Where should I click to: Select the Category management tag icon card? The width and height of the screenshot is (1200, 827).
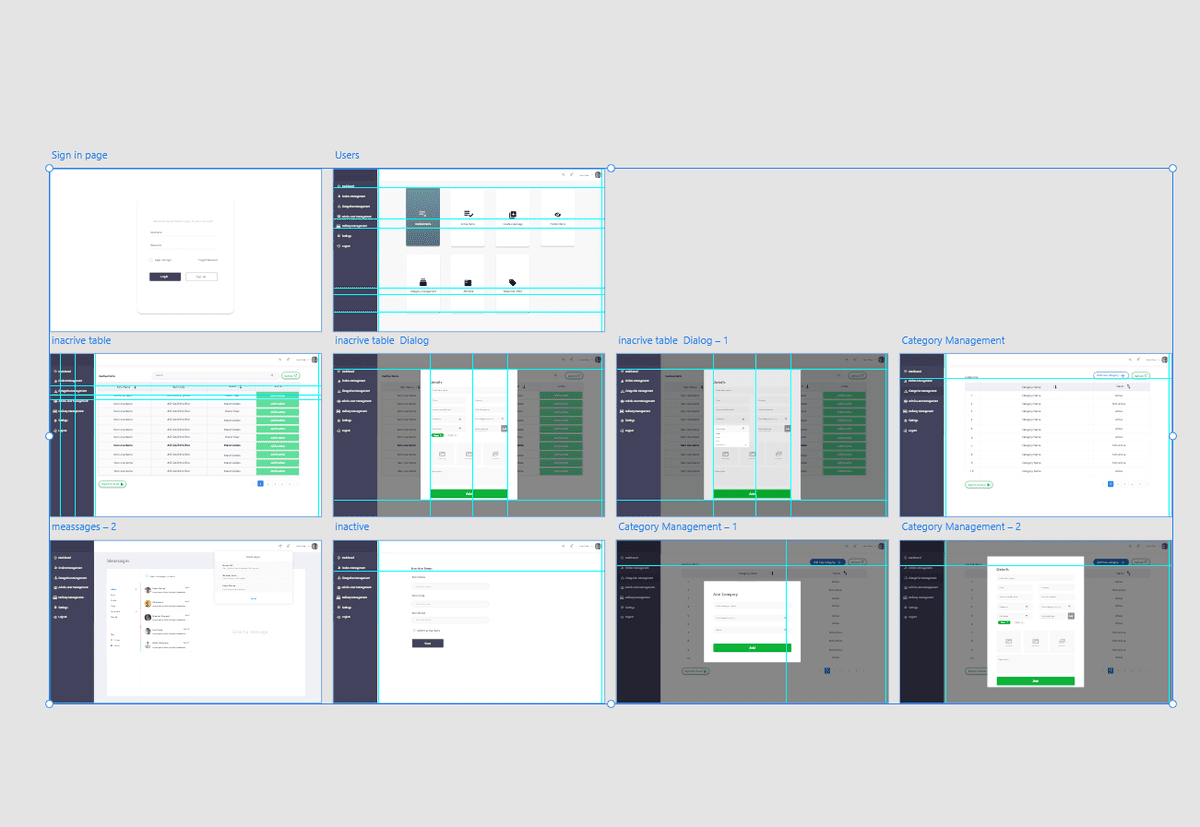424,282
